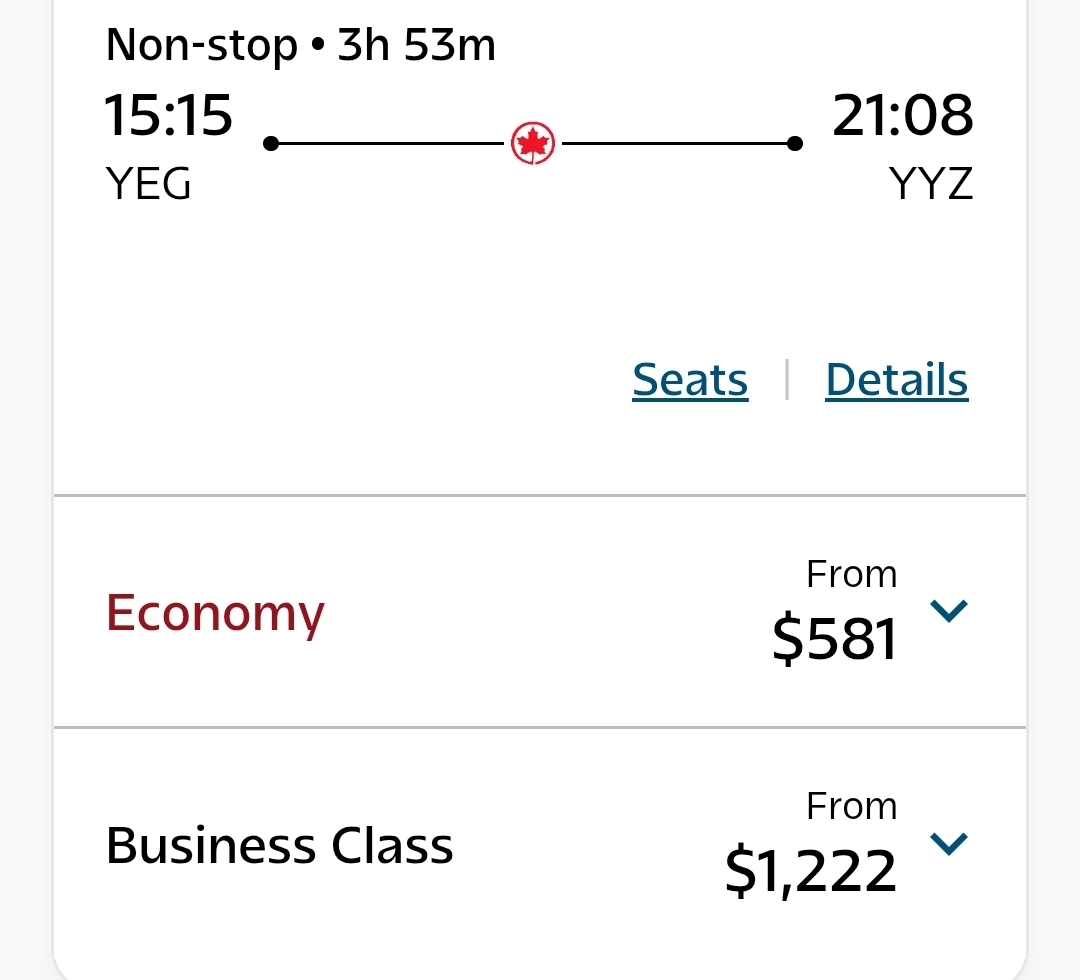This screenshot has height=980, width=1080.
Task: Tap the $581 Economy price
Action: coord(834,638)
